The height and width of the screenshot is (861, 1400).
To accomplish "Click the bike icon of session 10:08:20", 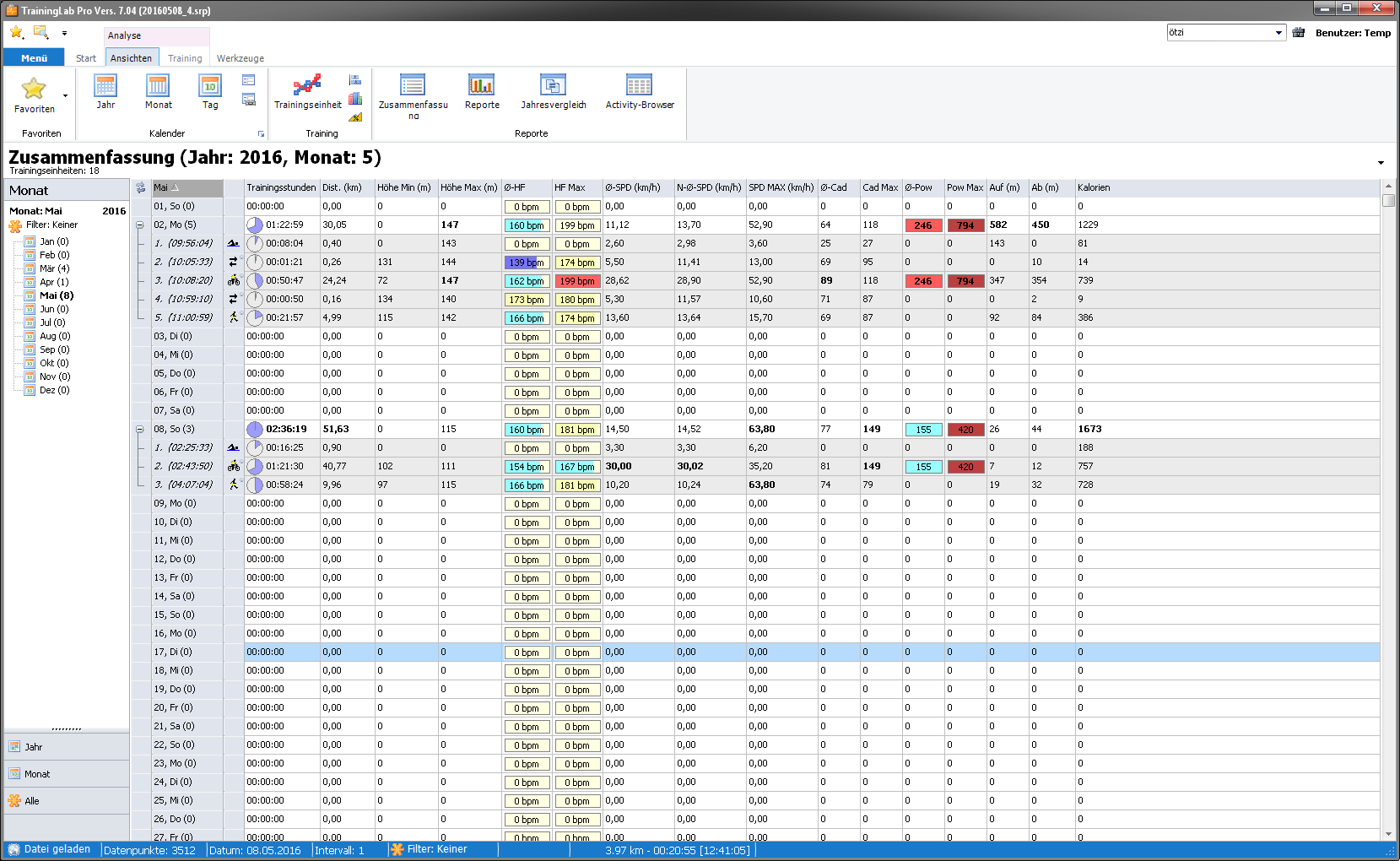I will [233, 280].
